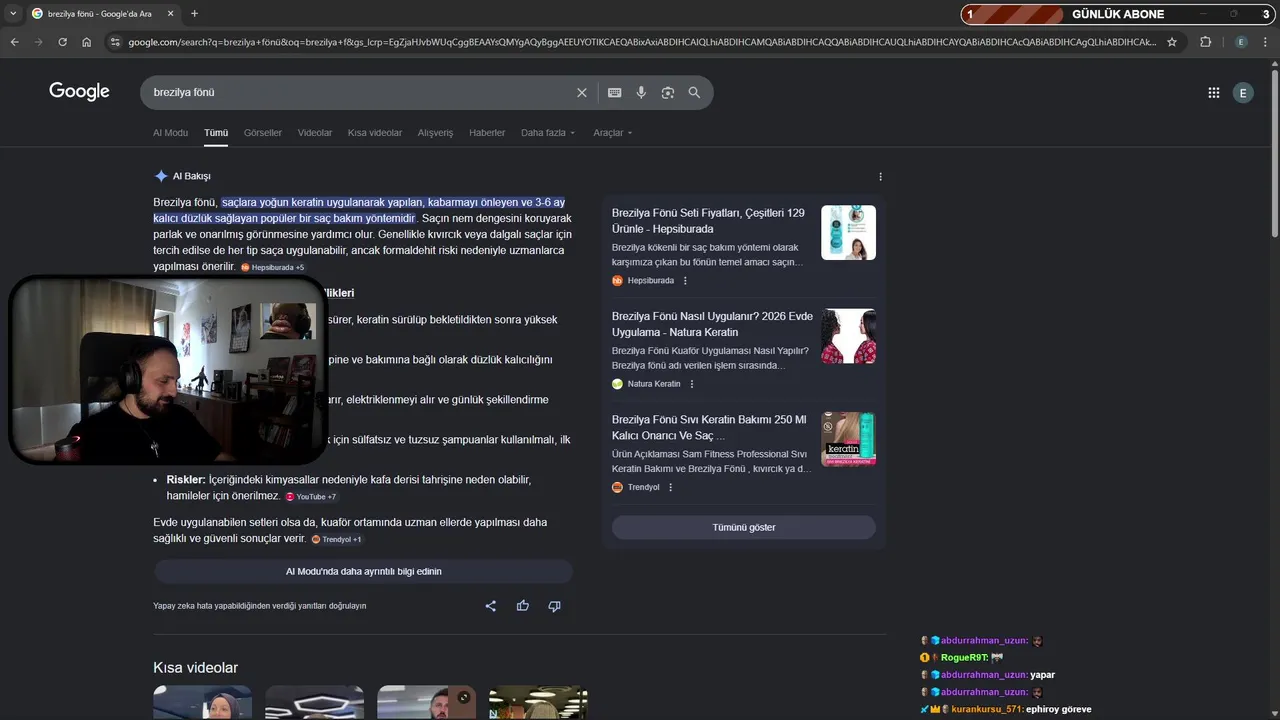Clear the search box with X
Viewport: 1280px width, 720px height.
point(582,92)
